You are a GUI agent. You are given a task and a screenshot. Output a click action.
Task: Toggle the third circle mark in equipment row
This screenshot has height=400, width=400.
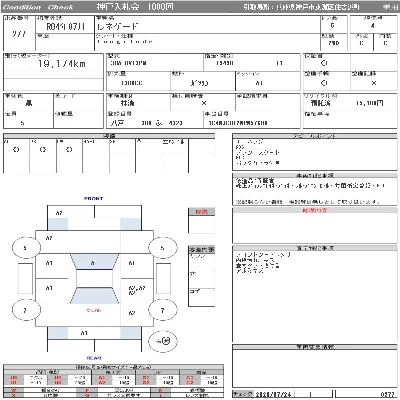pyautogui.click(x=69, y=150)
